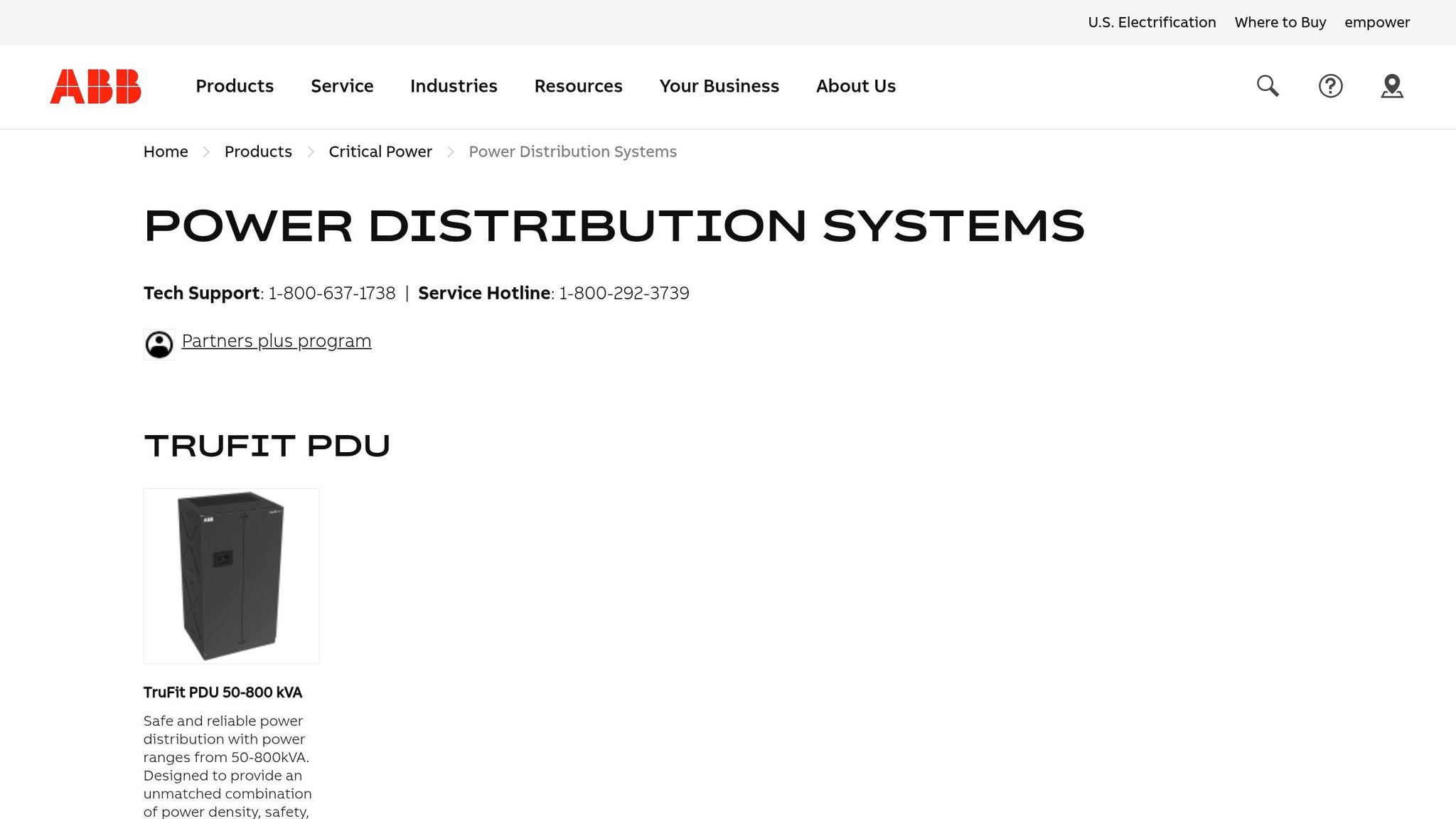Open the About Us menu
Image resolution: width=1456 pixels, height=819 pixels.
click(x=855, y=86)
